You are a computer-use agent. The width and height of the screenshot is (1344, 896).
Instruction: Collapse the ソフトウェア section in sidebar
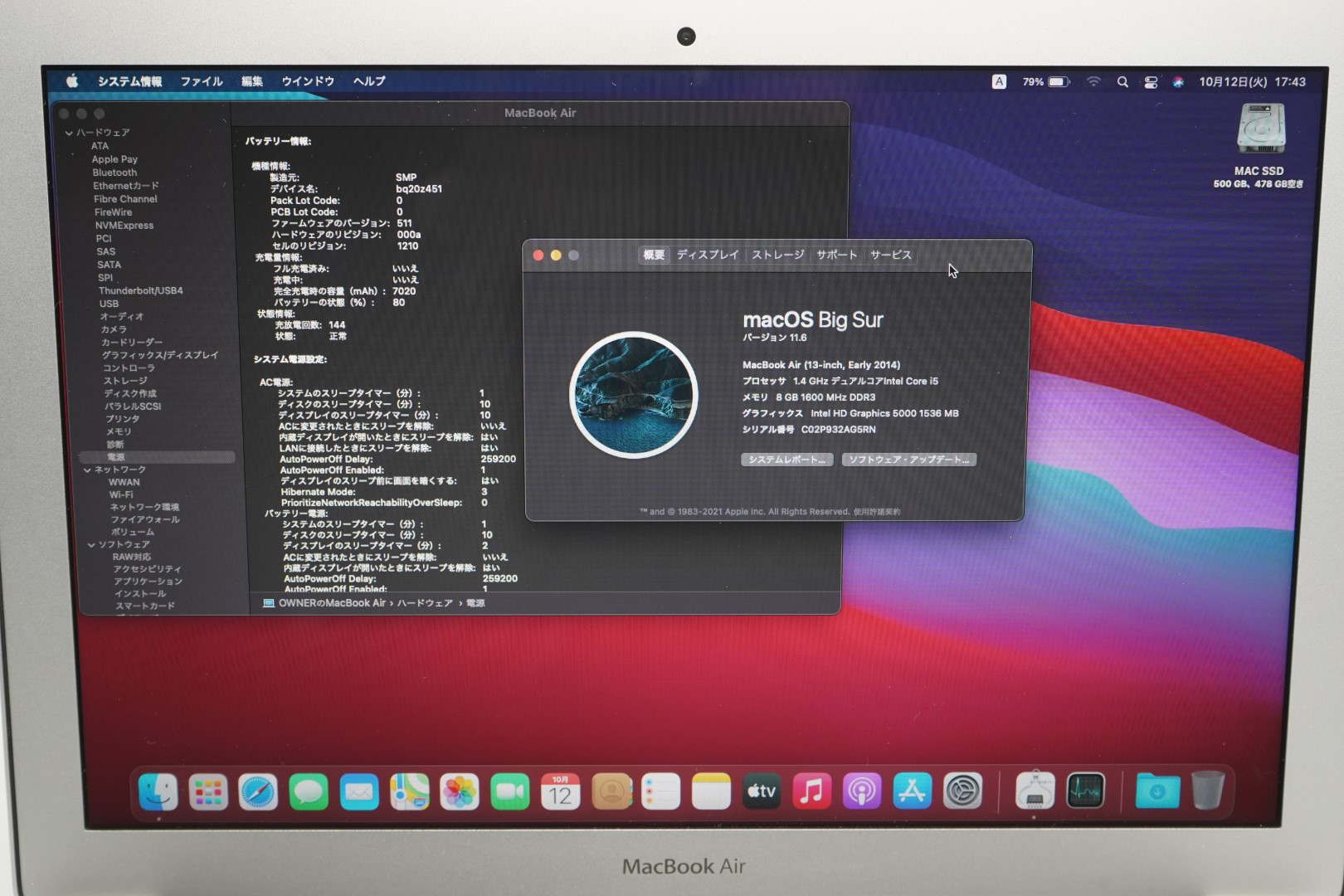[x=91, y=544]
